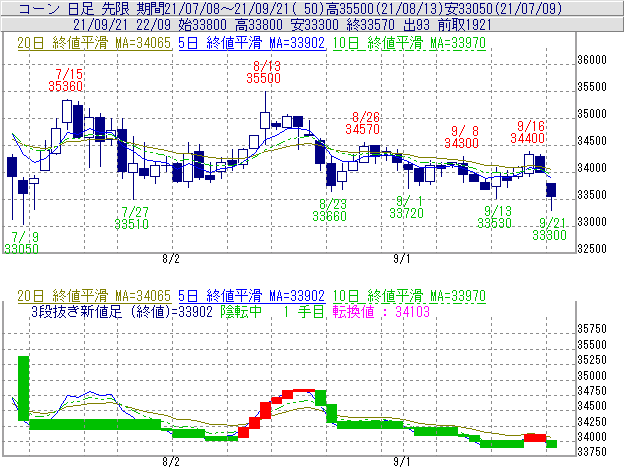Click the 8/23 33660 low label

coord(330,210)
